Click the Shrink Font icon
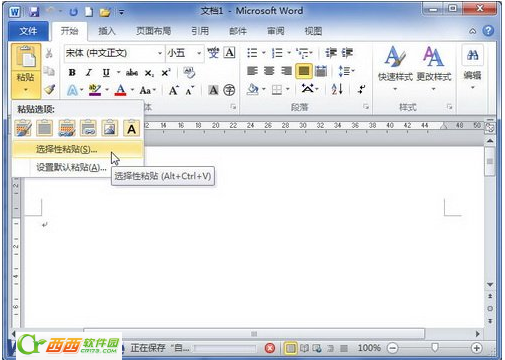 [190, 90]
